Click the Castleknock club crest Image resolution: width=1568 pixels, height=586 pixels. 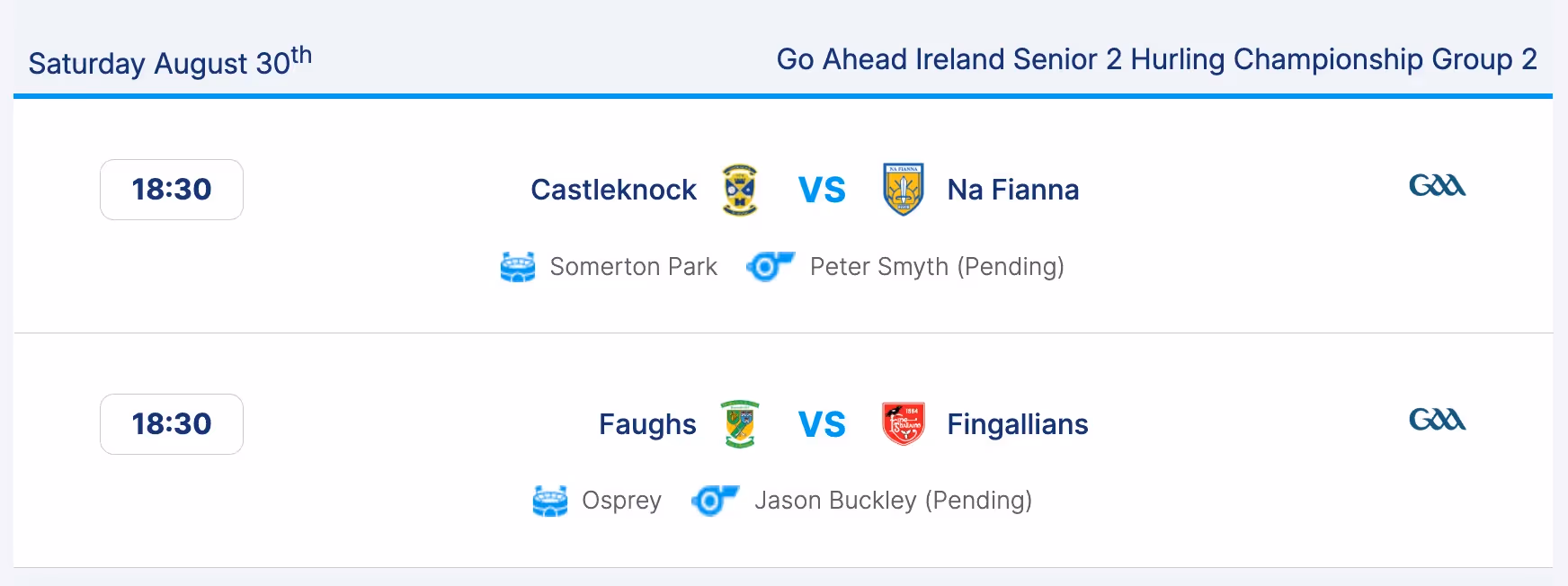pos(740,190)
